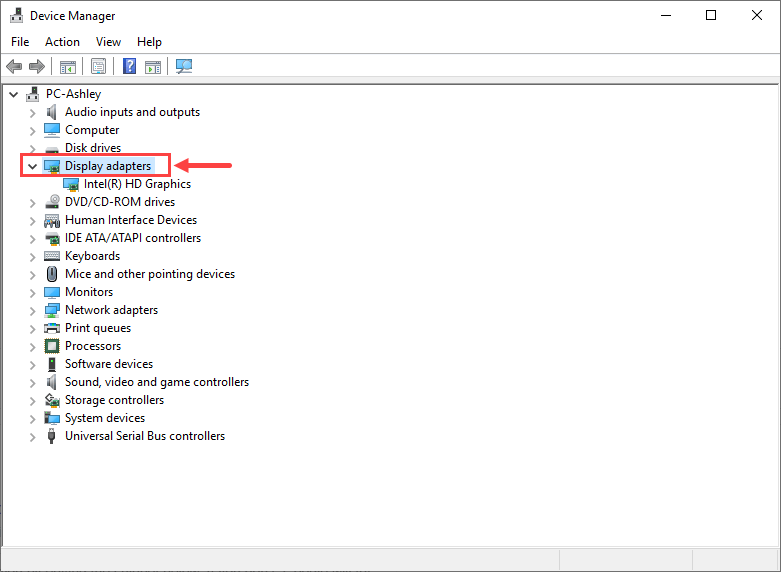
Task: Select IDE ATA/ATAPI controllers label
Action: (133, 238)
